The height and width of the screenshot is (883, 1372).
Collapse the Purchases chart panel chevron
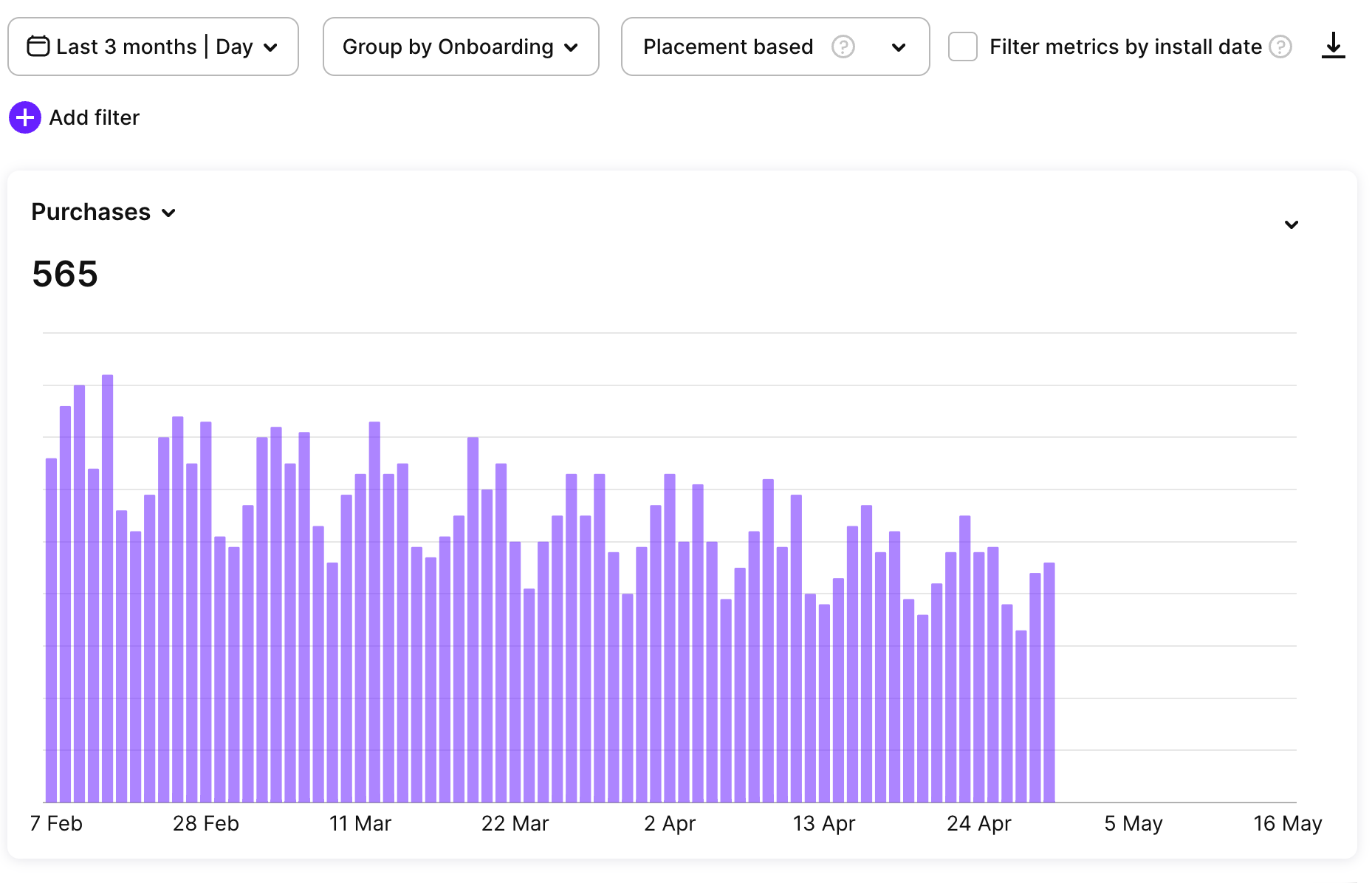point(1292,224)
